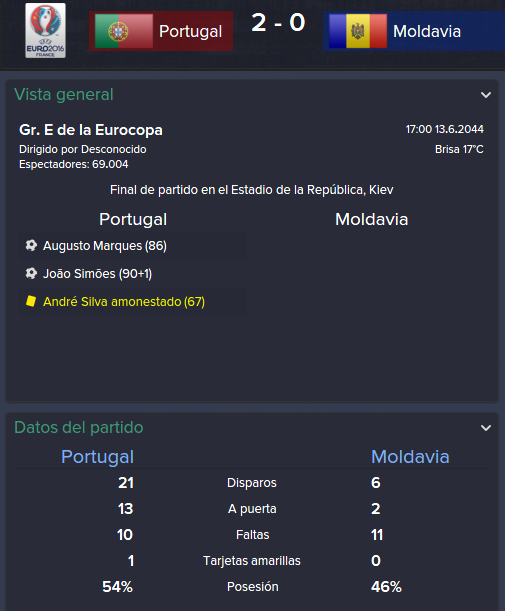Click the goal ball icon beside Augusto Marques
Viewport: 505px width, 611px height.
tap(31, 245)
